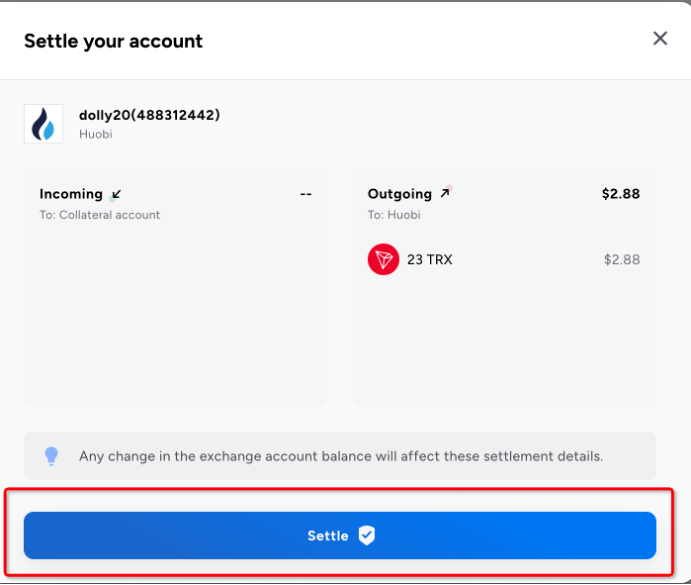Click the Huobi exchange logo icon

click(43, 124)
